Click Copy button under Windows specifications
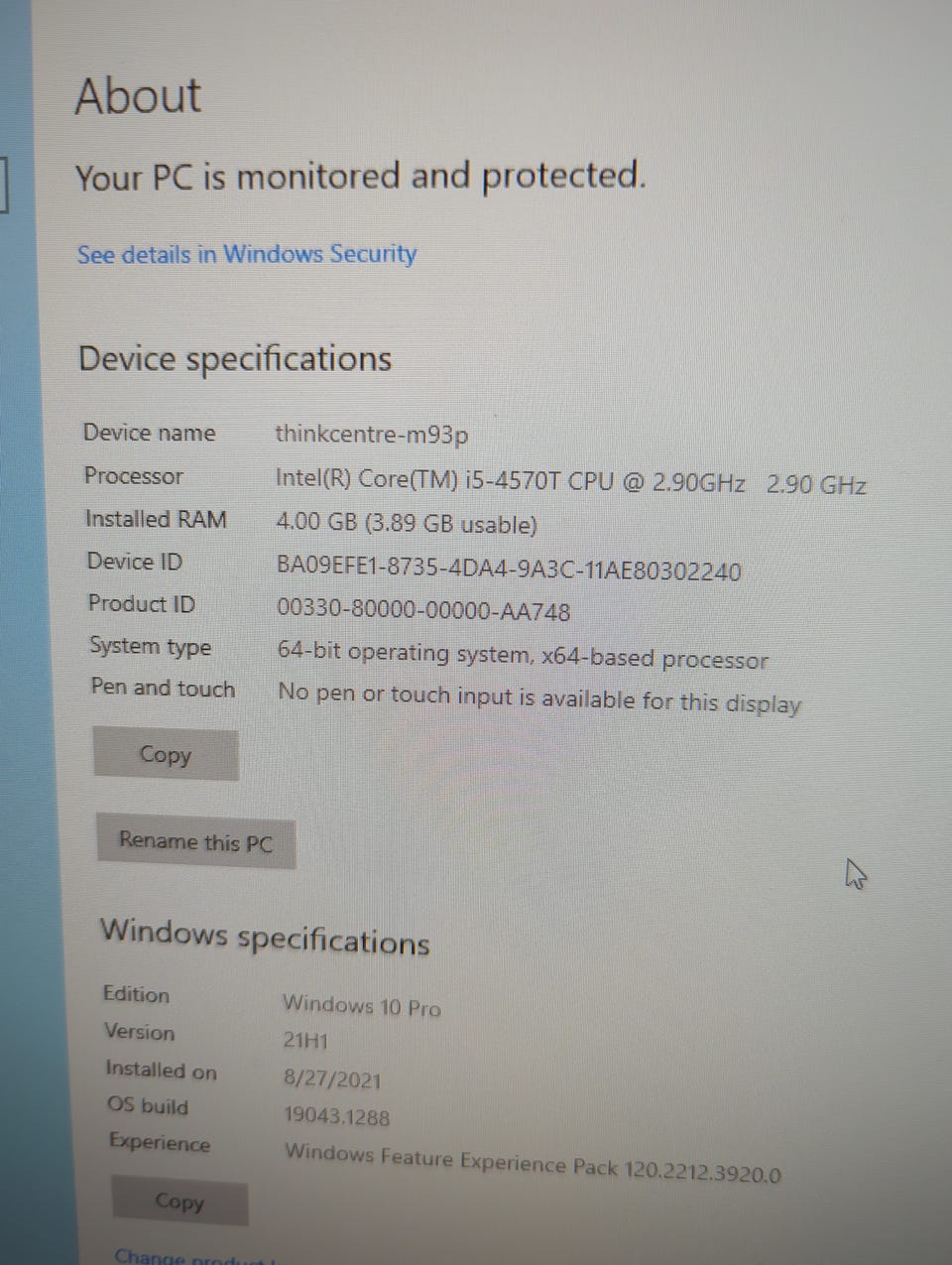The height and width of the screenshot is (1265, 952). click(x=179, y=1202)
